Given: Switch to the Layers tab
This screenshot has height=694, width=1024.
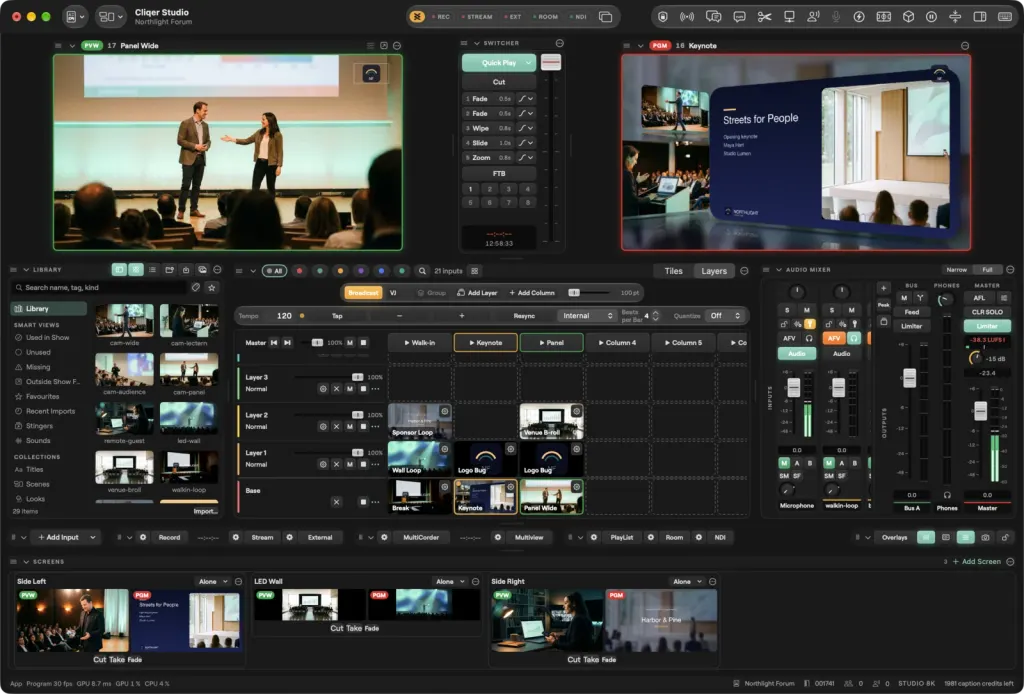Looking at the screenshot, I should click(x=714, y=271).
